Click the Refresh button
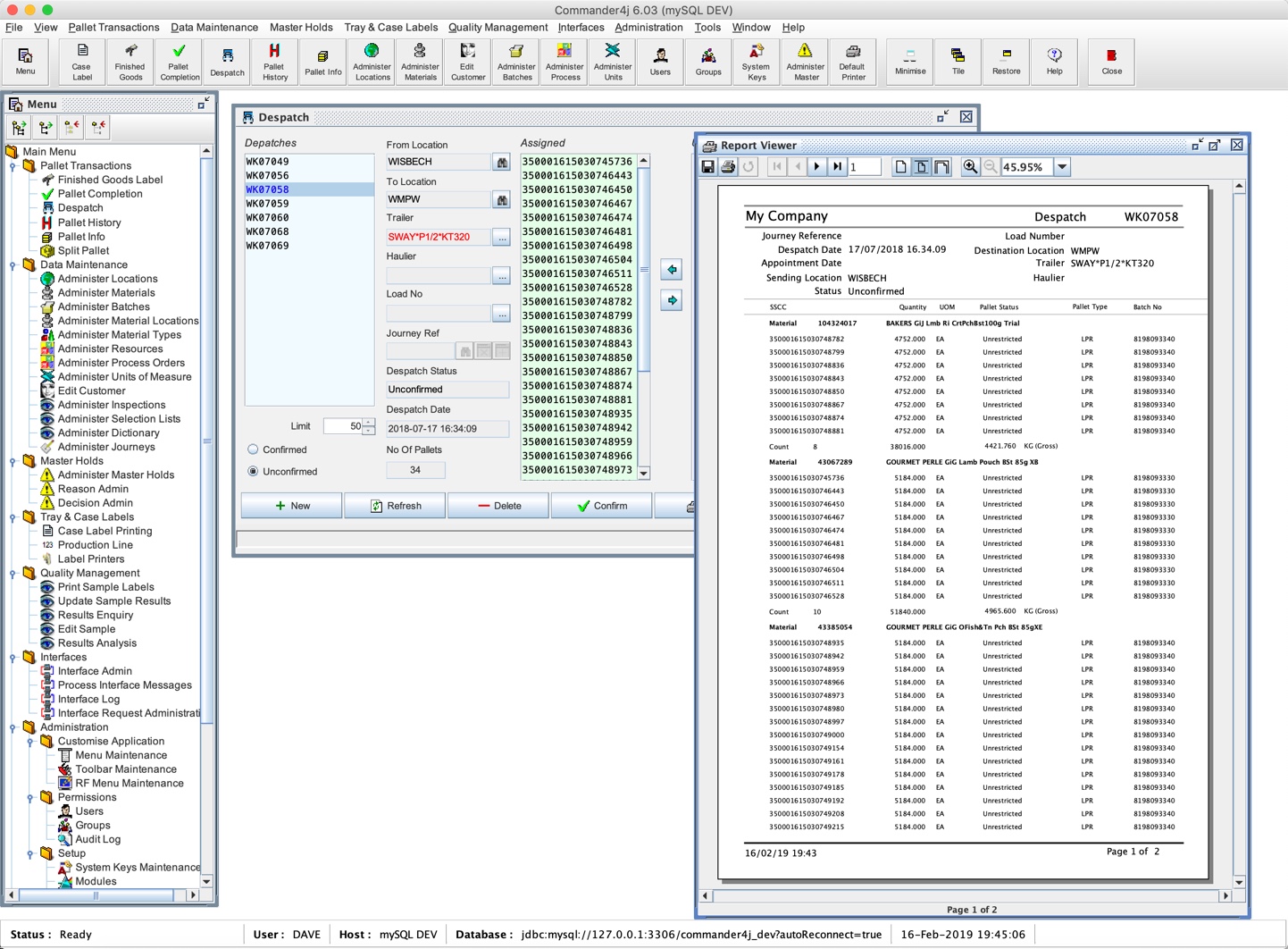The width and height of the screenshot is (1288, 949). click(x=395, y=506)
